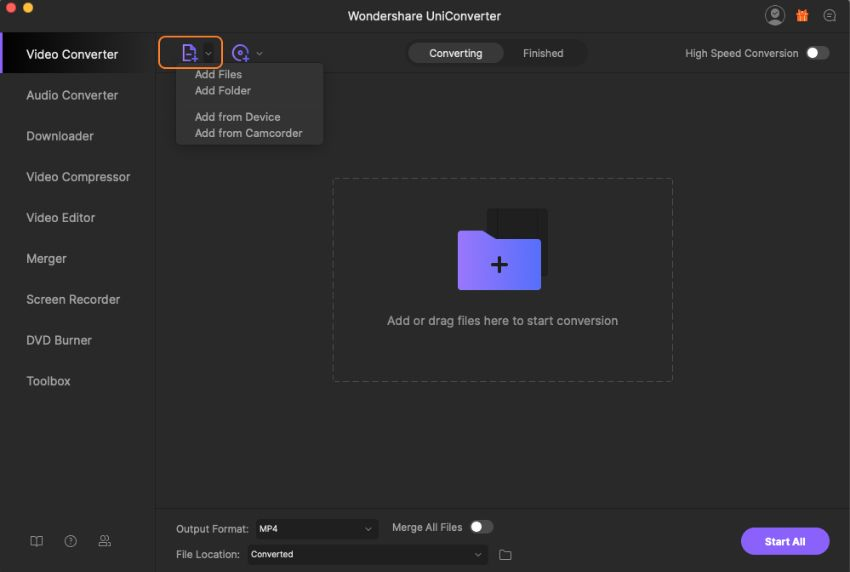Open DVD Burner in sidebar
Viewport: 850px width, 572px height.
[59, 340]
